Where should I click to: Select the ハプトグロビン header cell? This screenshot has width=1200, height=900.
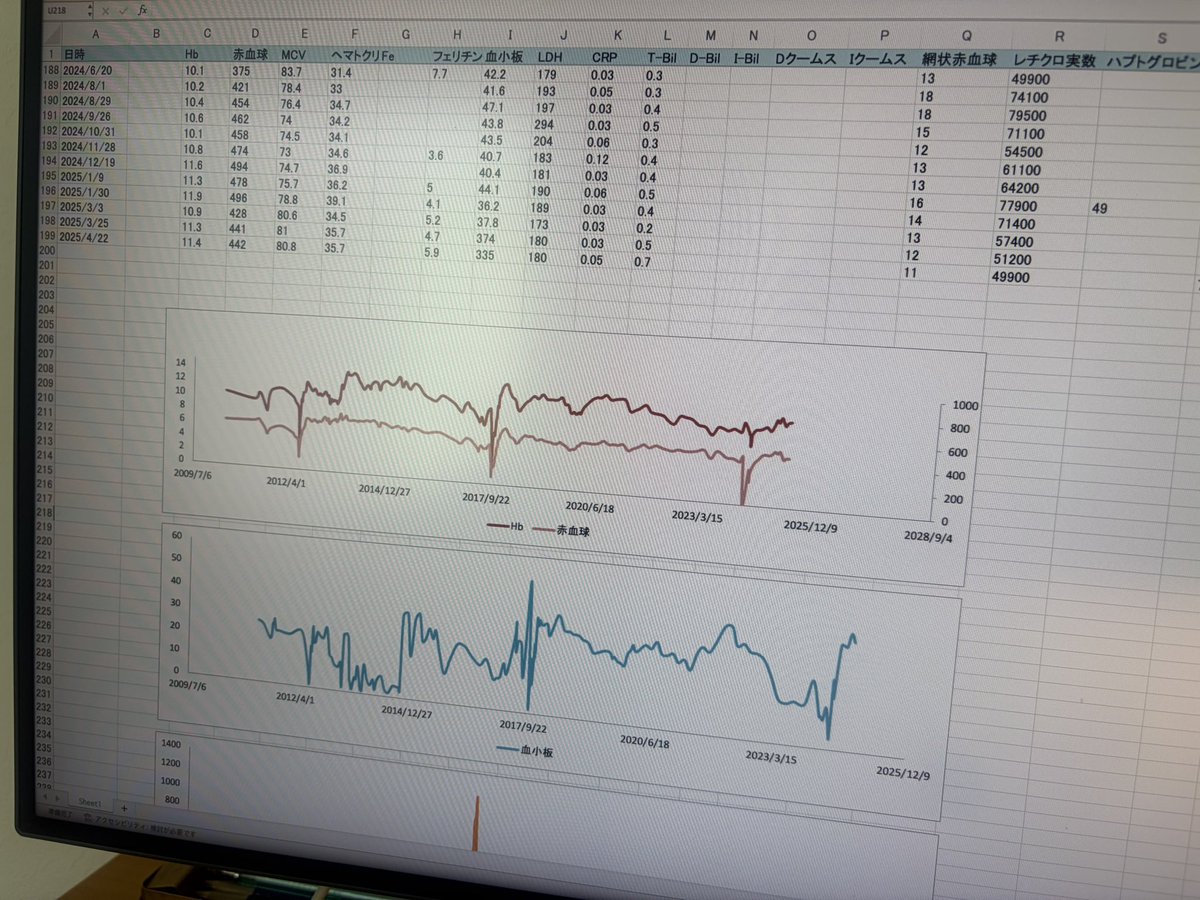1153,62
